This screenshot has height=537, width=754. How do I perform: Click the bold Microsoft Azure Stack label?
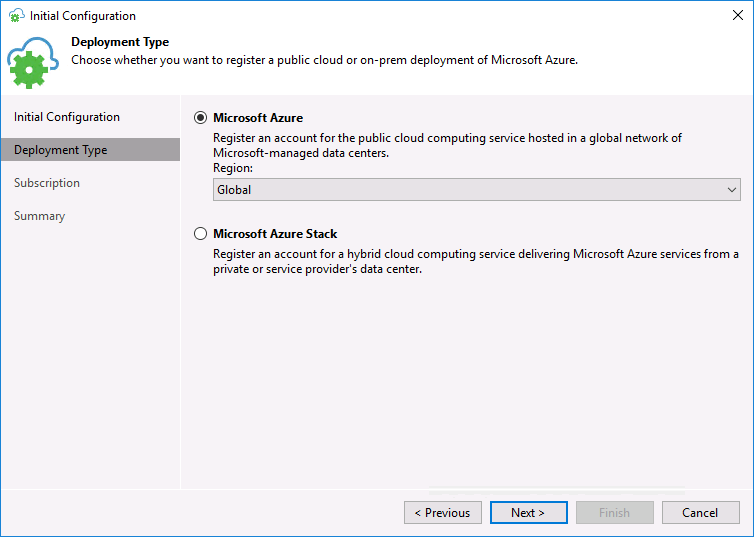click(x=275, y=234)
